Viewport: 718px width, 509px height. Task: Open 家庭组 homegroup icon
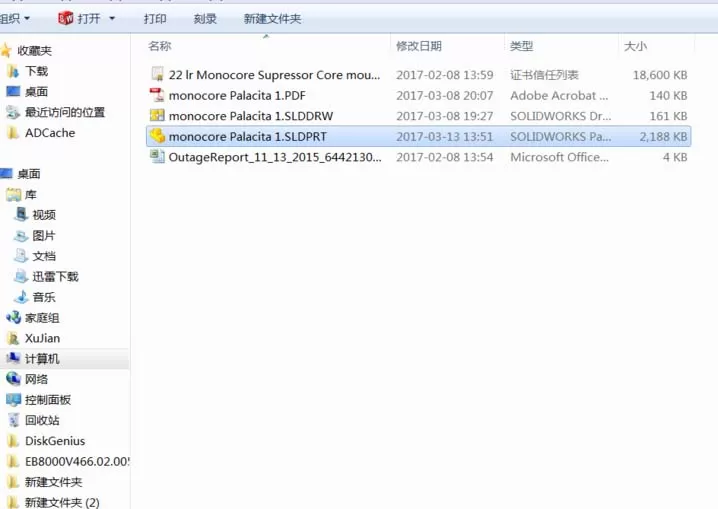(13, 317)
